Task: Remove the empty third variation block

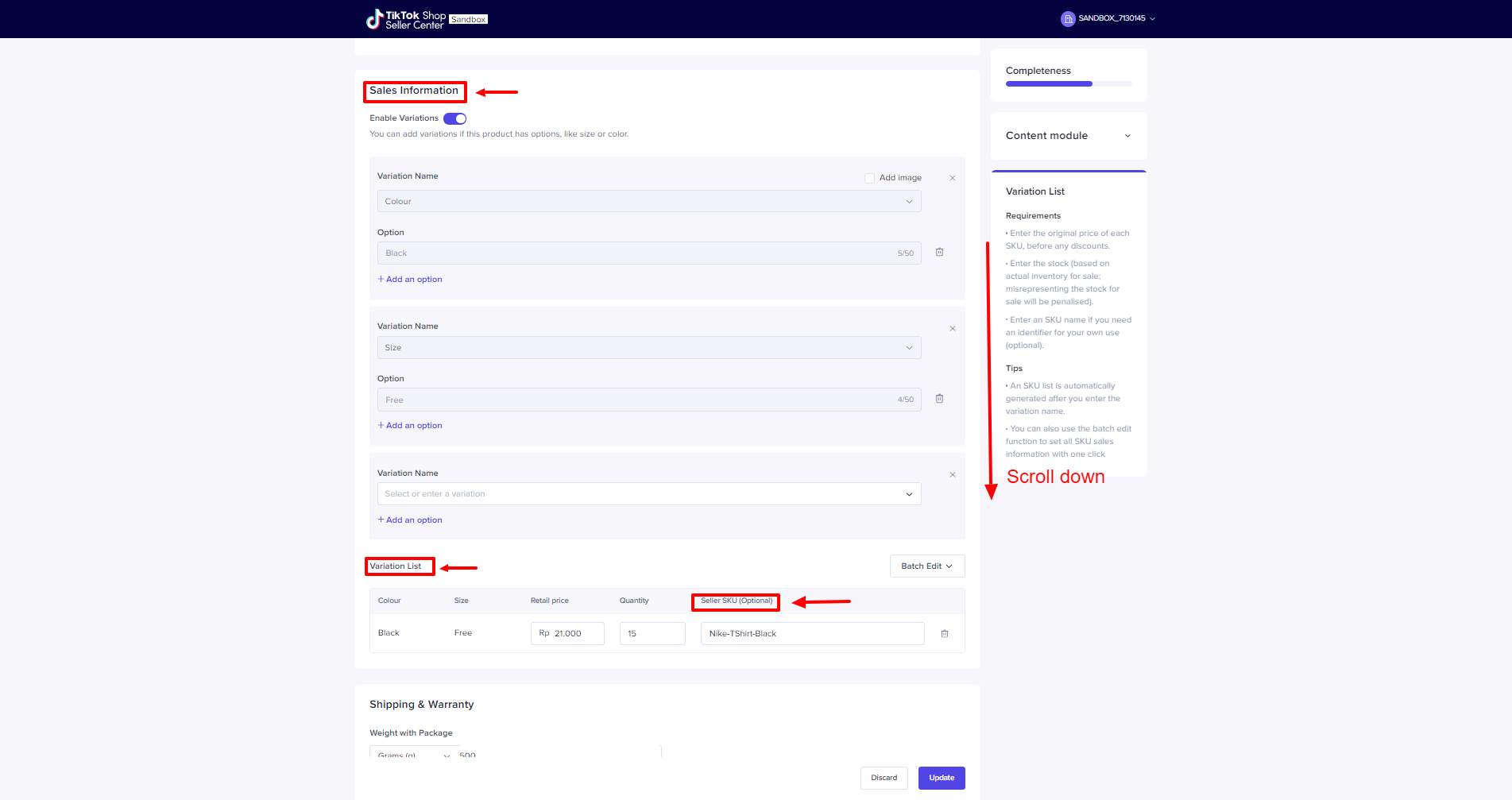Action: point(953,474)
